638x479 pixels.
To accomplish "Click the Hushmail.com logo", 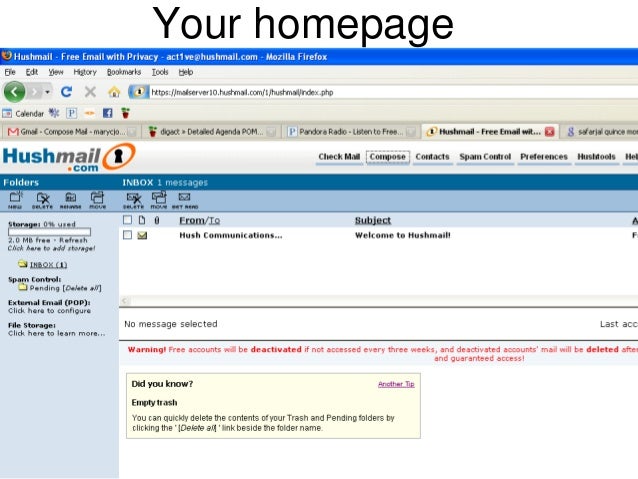I will (69, 158).
